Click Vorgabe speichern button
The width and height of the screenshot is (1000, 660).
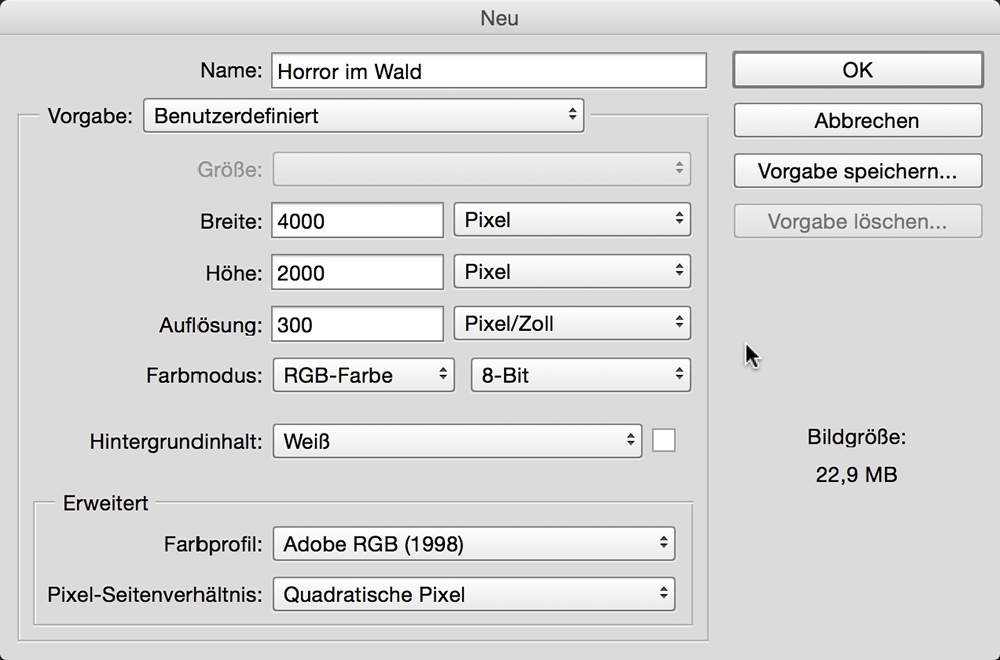857,171
